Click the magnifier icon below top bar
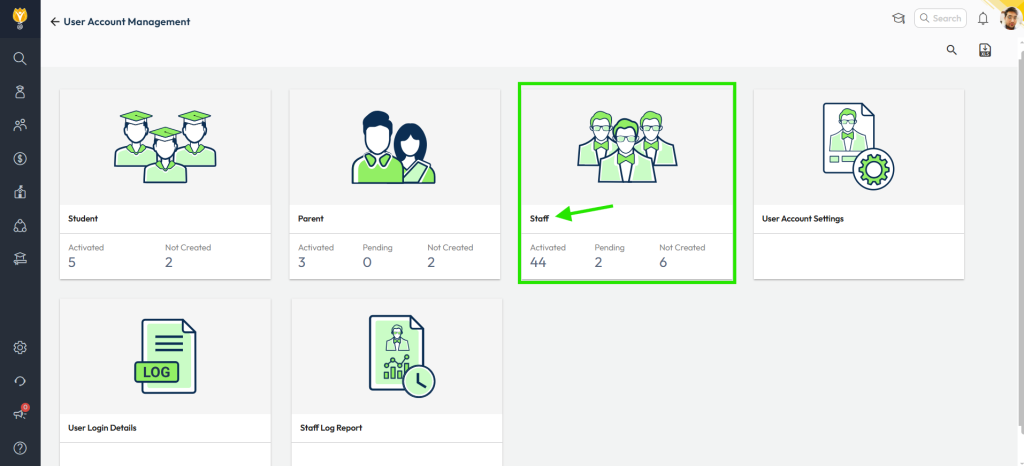The width and height of the screenshot is (1024, 466). (952, 50)
